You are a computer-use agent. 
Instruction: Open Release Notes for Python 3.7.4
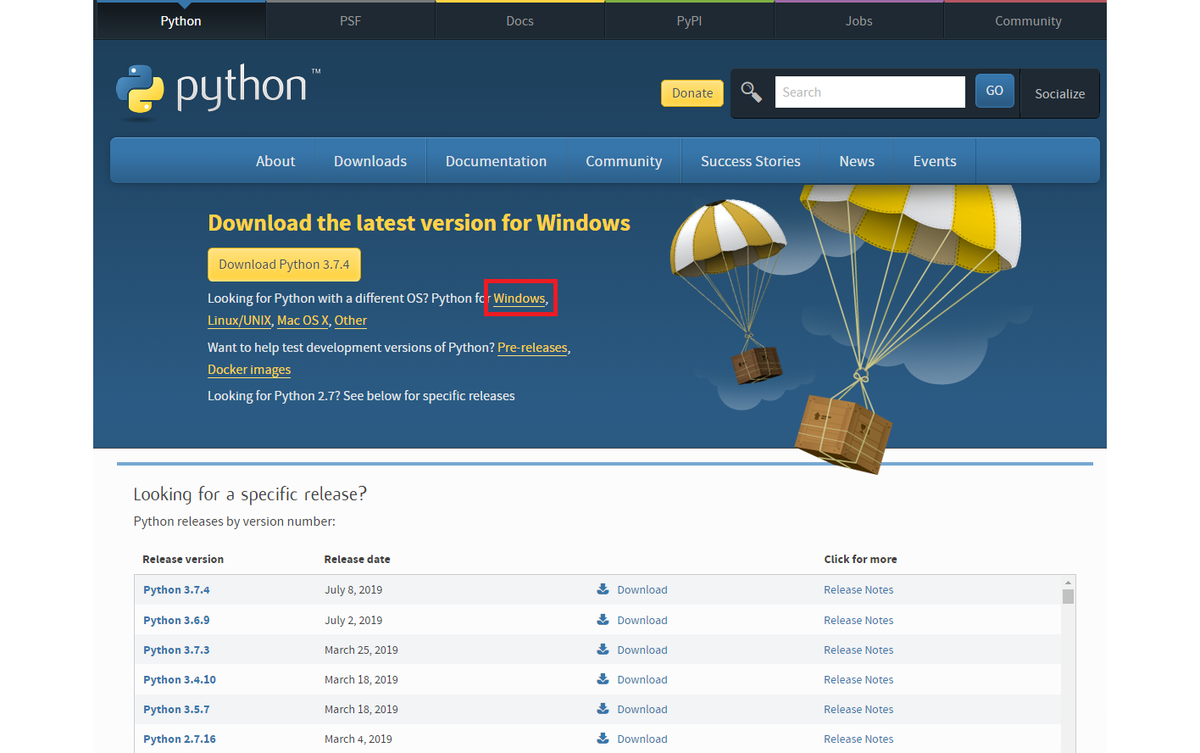pos(859,590)
